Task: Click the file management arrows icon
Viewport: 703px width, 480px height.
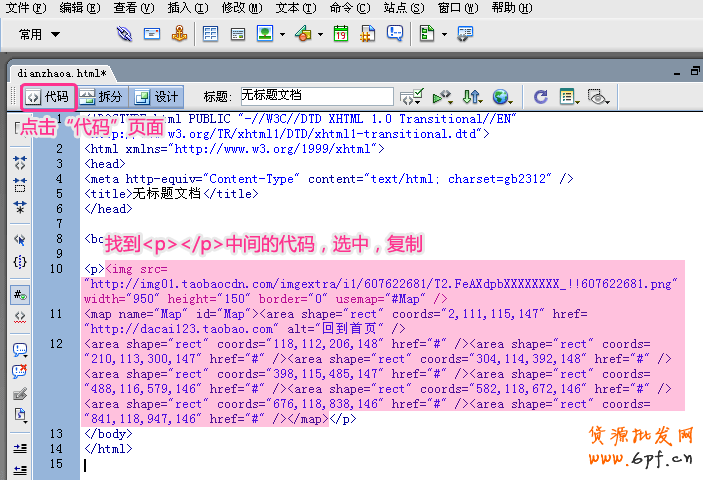Action: (472, 97)
